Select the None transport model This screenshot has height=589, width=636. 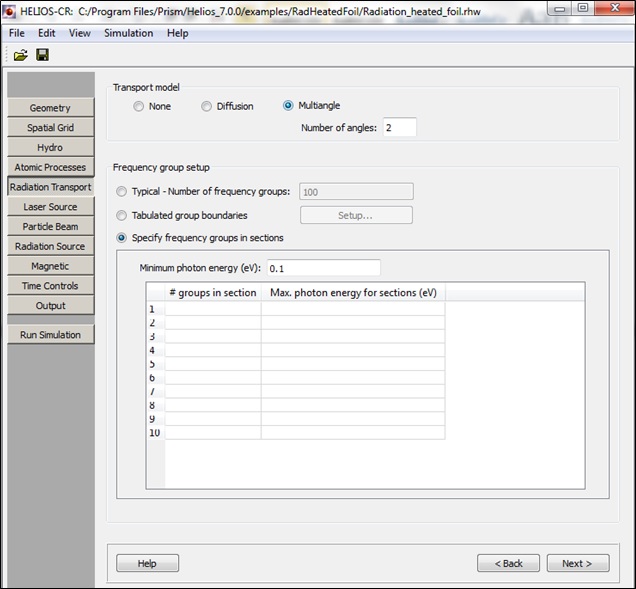[139, 106]
